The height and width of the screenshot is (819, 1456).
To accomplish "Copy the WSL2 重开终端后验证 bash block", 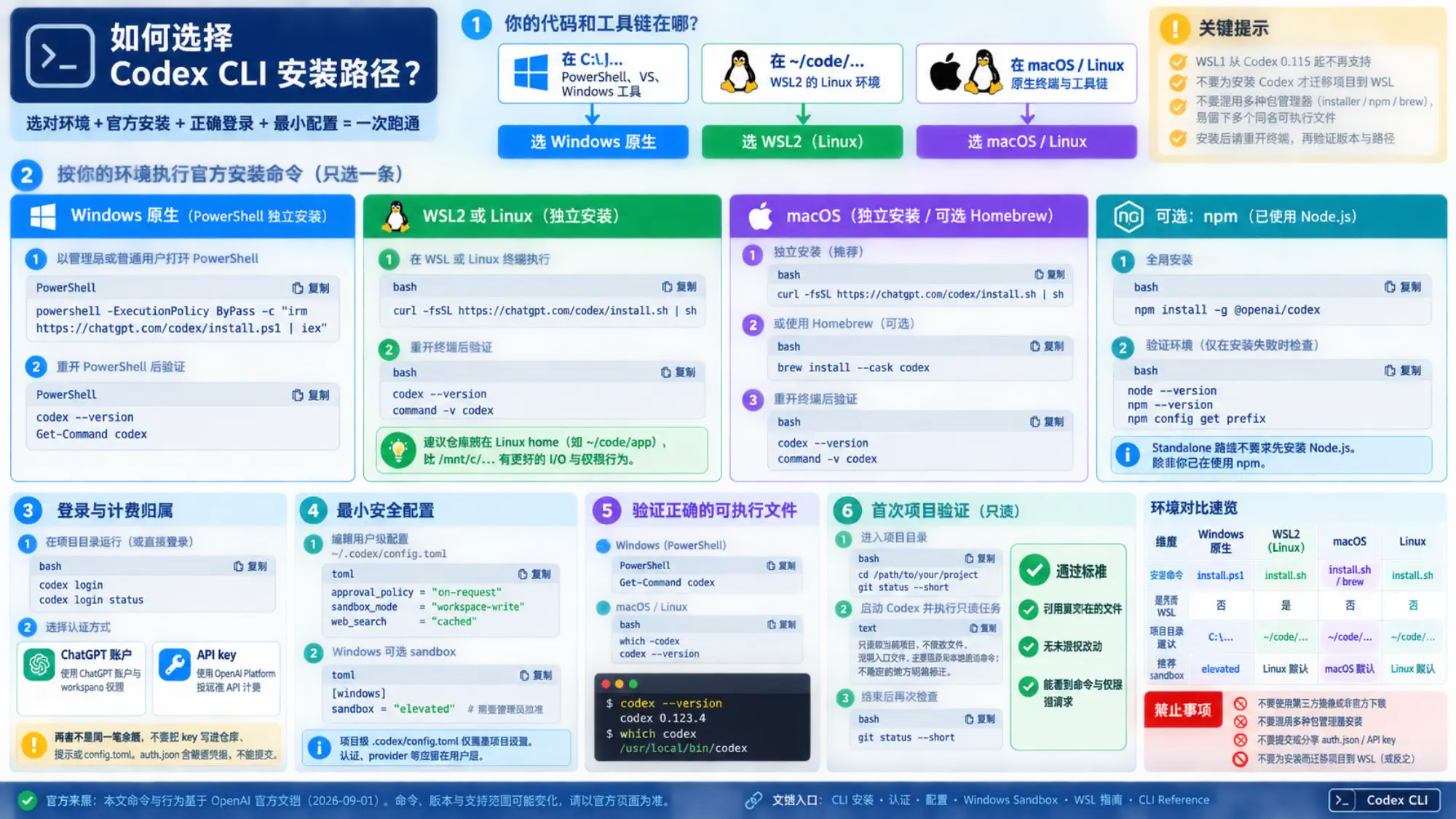I will point(678,373).
